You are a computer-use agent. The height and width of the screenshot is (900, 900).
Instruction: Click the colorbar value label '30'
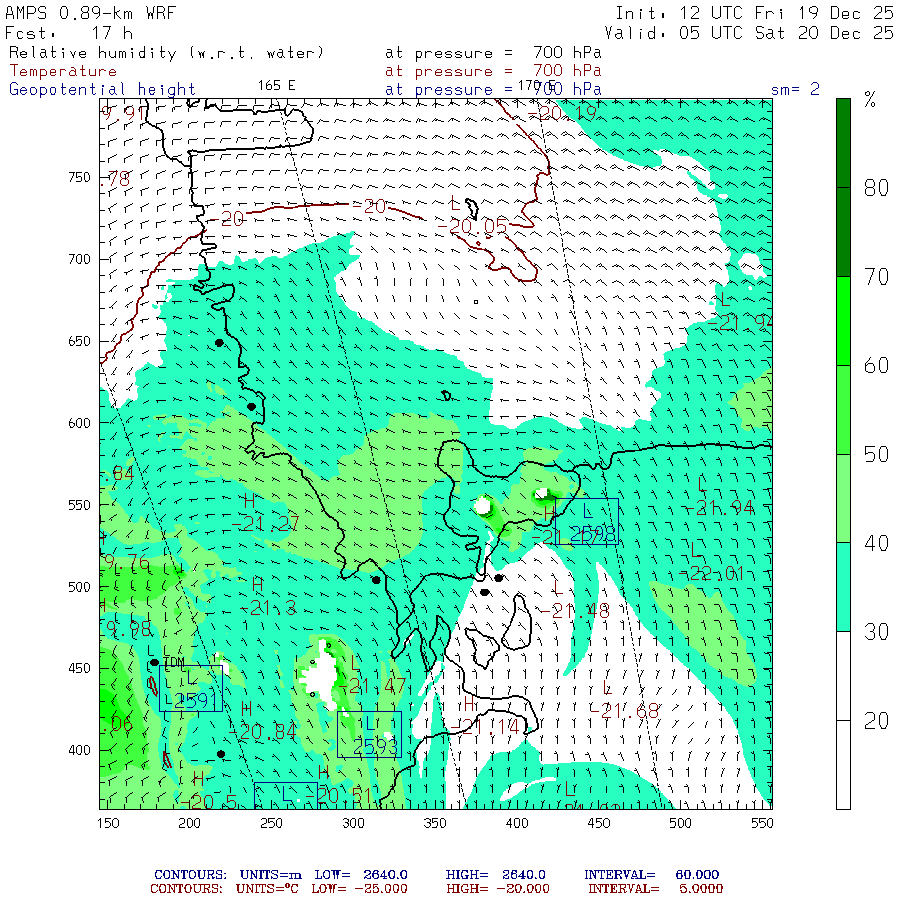click(876, 632)
